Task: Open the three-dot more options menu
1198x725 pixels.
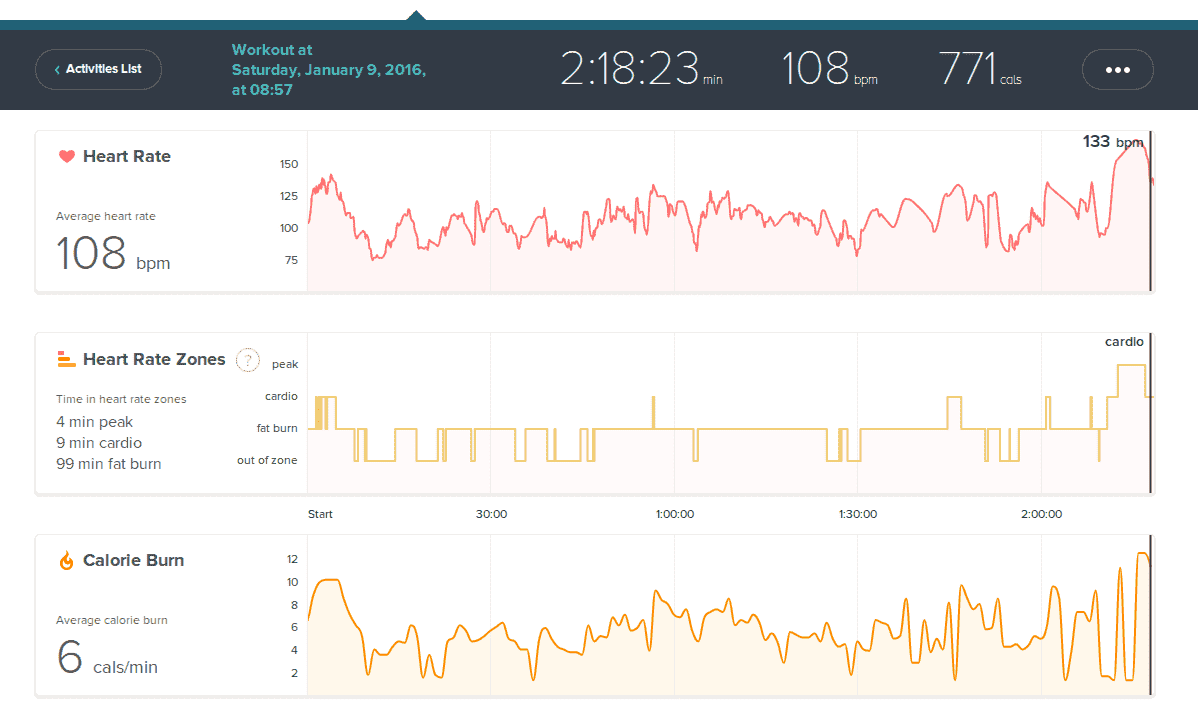Action: [x=1117, y=70]
